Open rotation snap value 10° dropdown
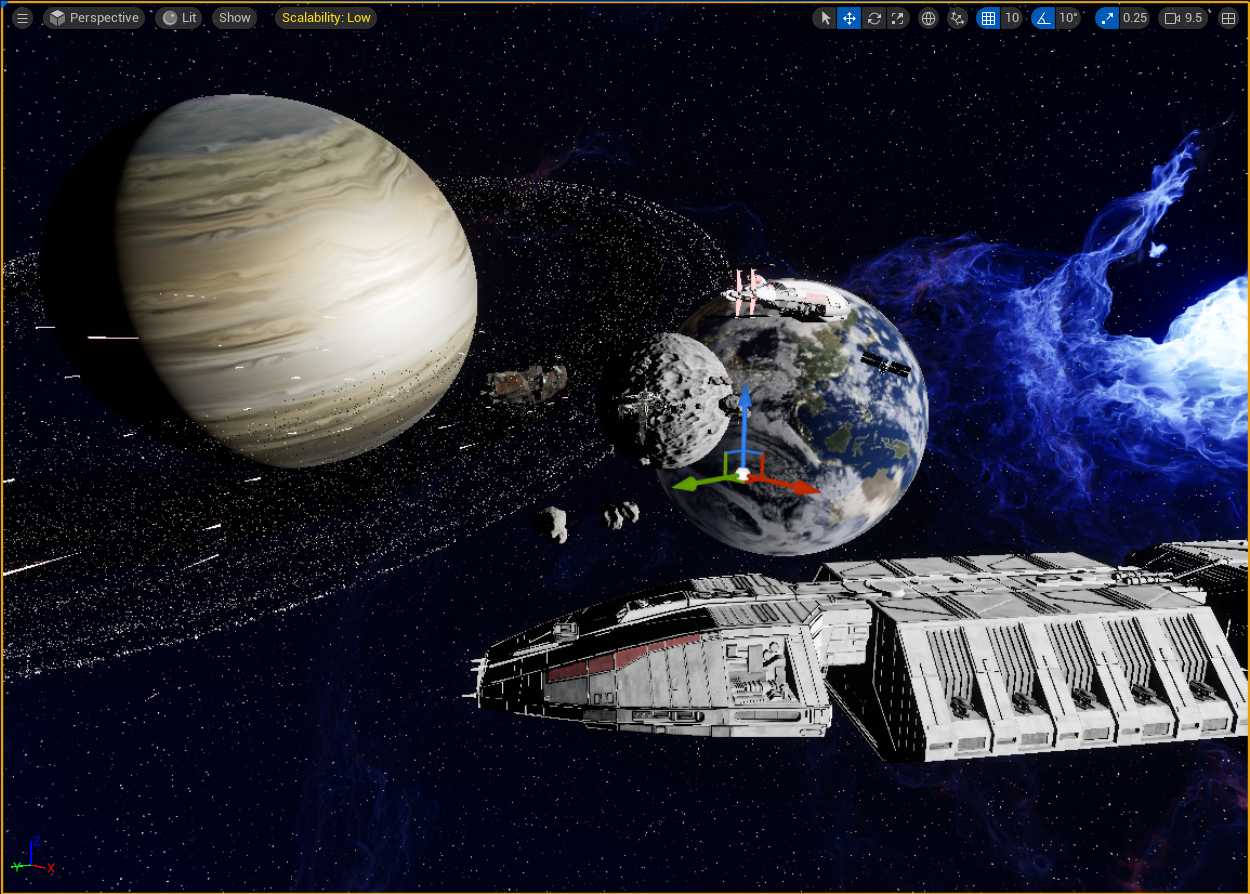Screen dimensions: 1250x894 (x=1069, y=18)
